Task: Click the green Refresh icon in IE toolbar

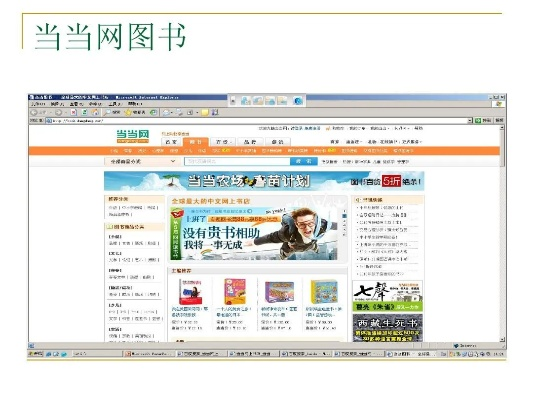Action: tap(85, 112)
